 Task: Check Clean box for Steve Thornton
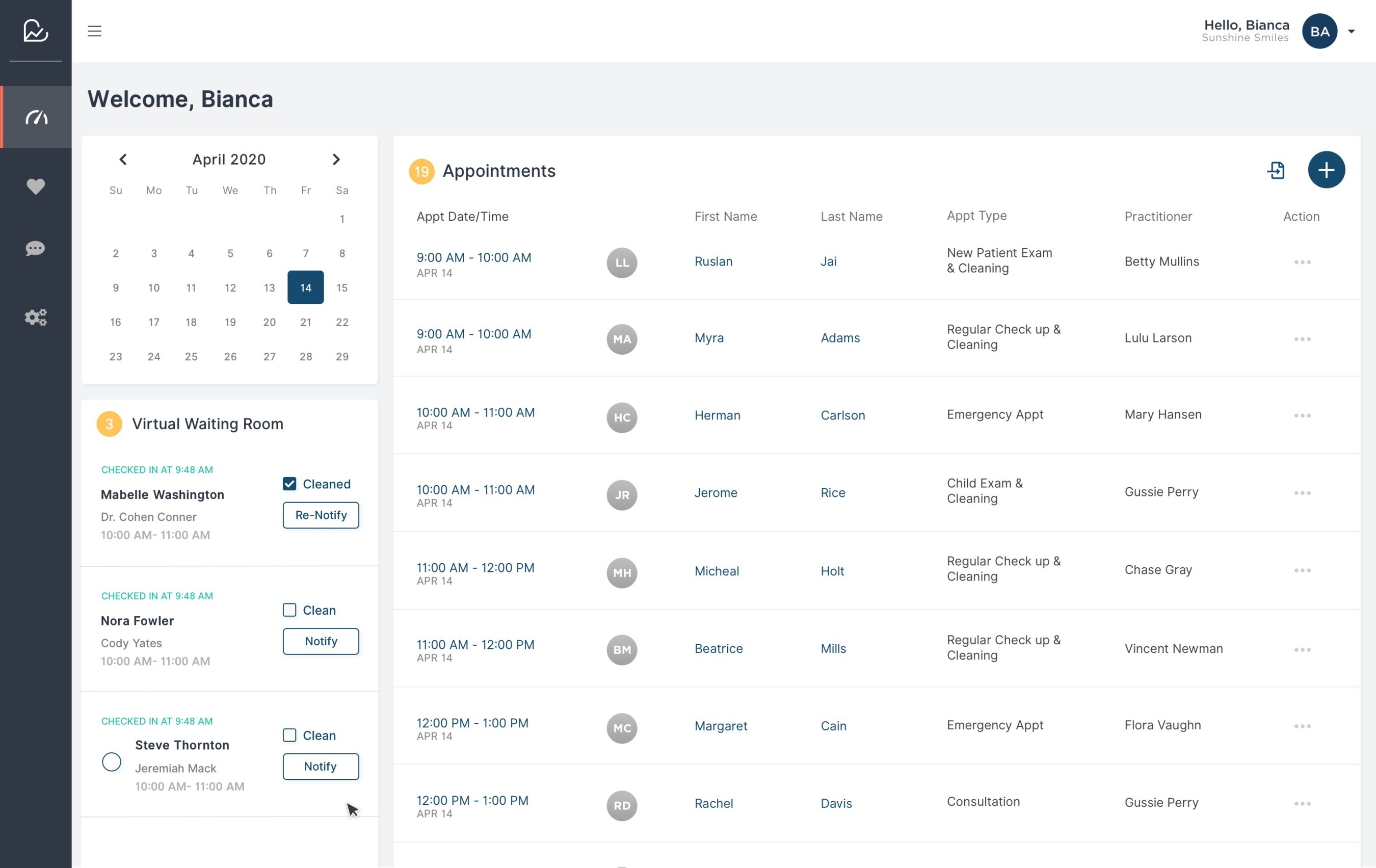tap(289, 735)
